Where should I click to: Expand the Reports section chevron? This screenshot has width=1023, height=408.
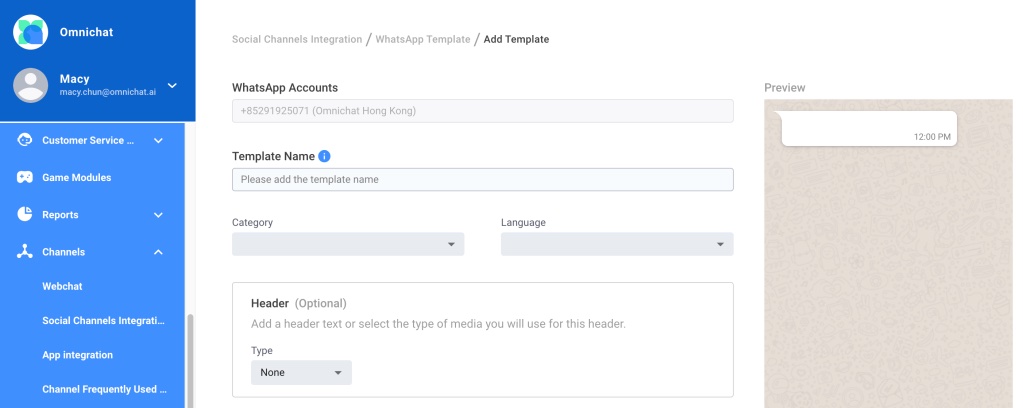(158, 214)
